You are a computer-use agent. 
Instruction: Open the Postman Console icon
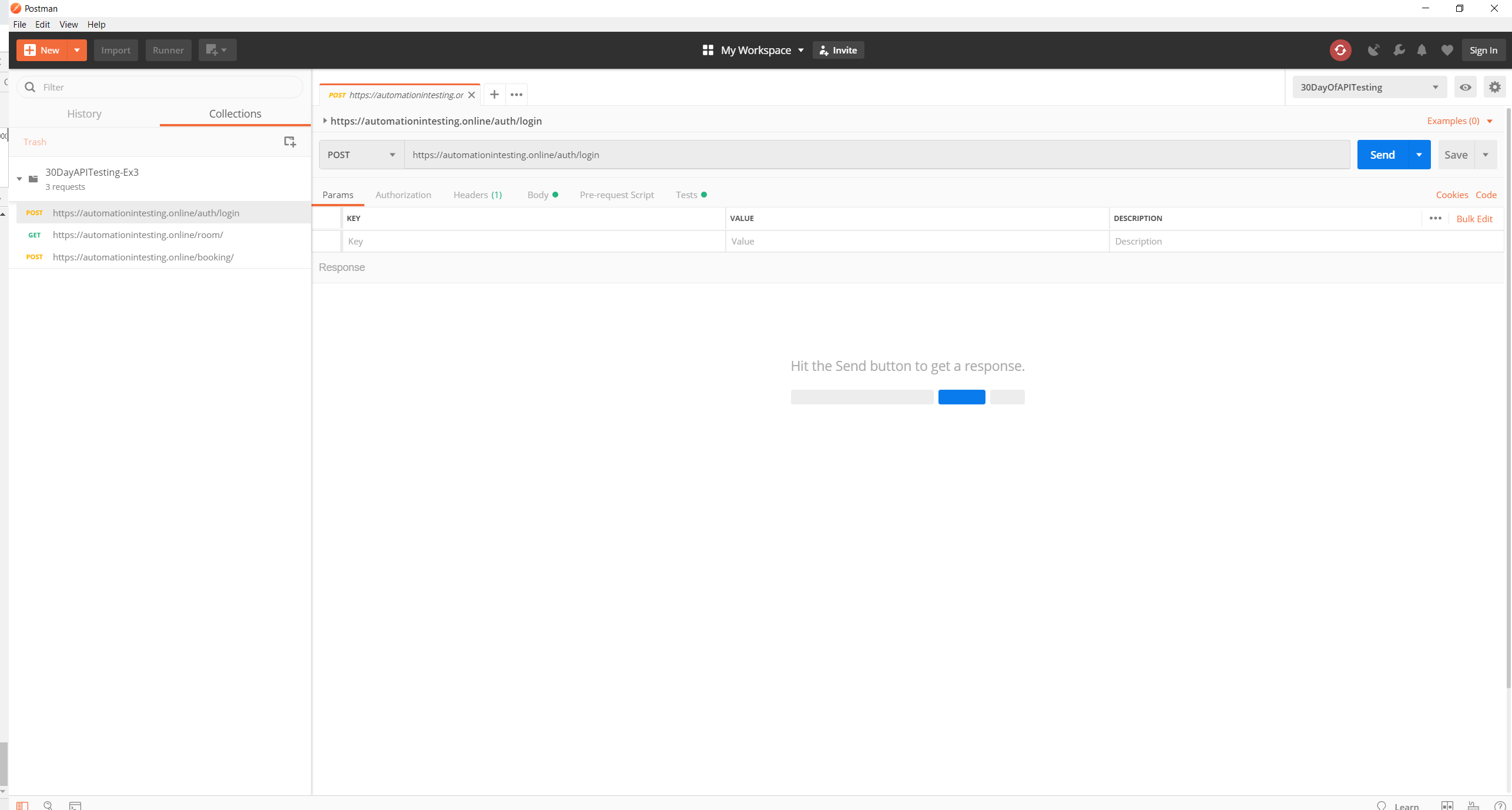[x=75, y=805]
